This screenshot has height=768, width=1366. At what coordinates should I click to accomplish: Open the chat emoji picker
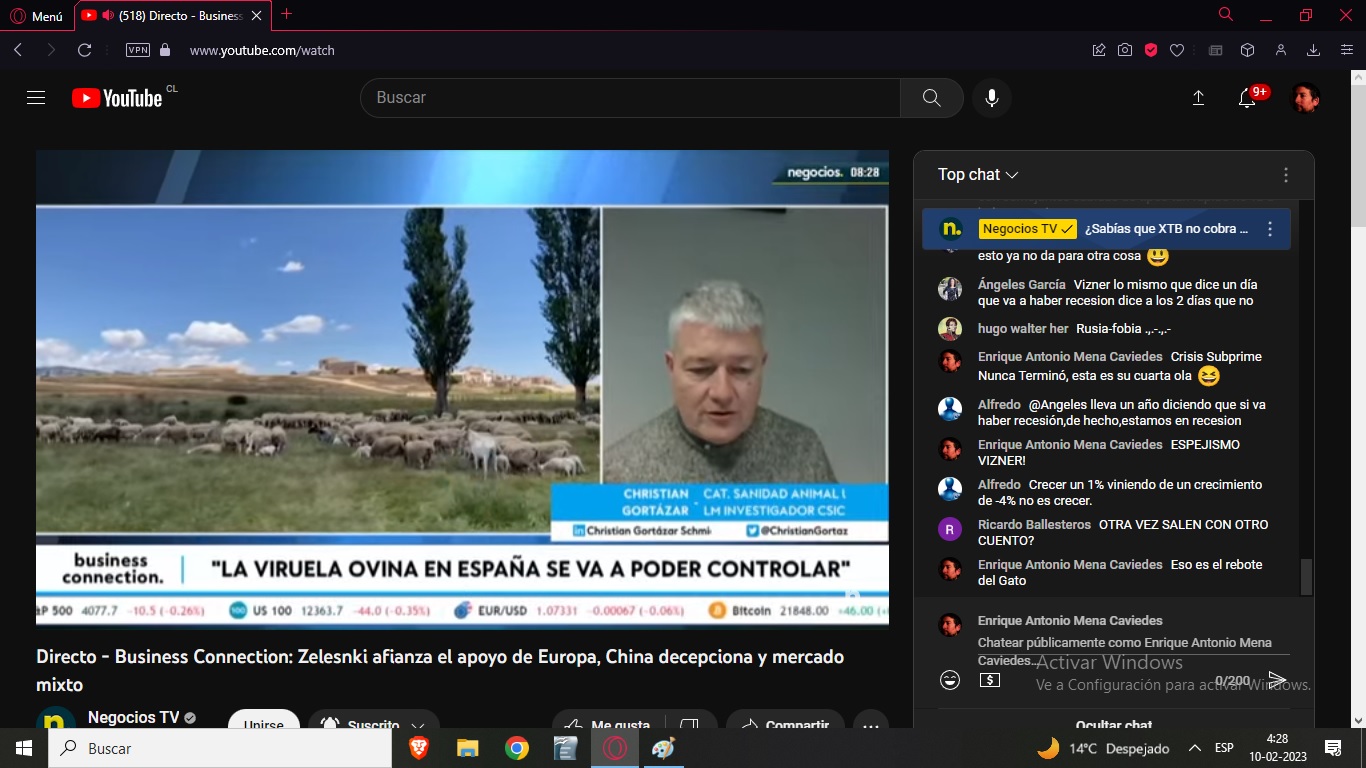coord(950,680)
